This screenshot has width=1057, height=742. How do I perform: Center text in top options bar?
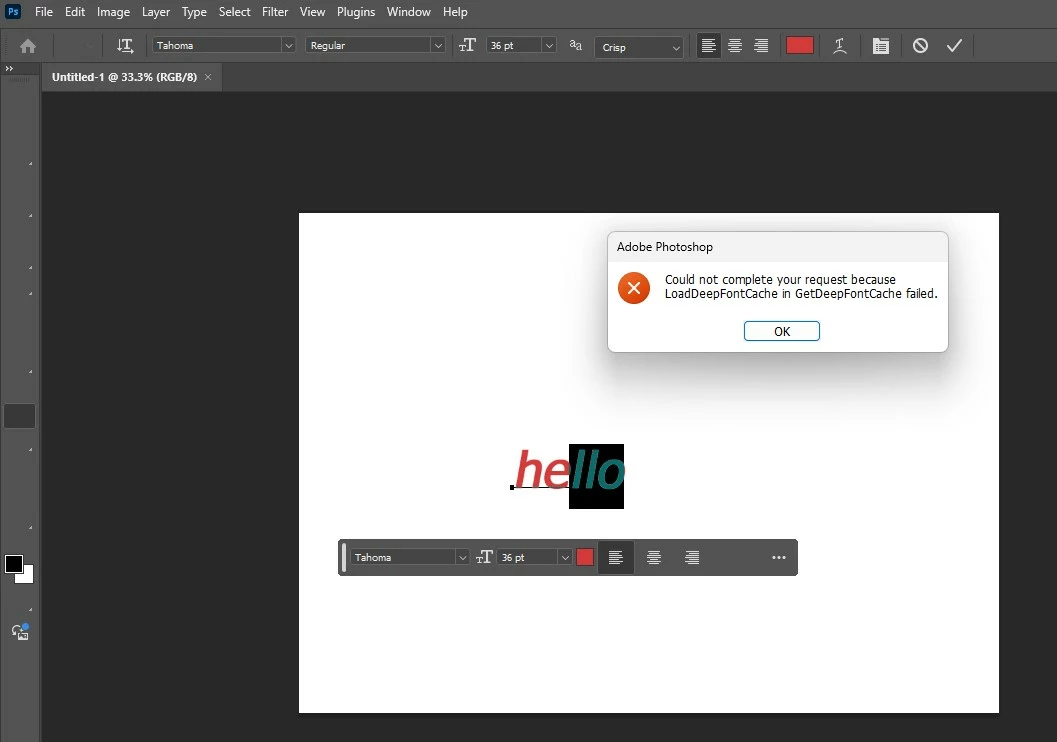pyautogui.click(x=735, y=46)
